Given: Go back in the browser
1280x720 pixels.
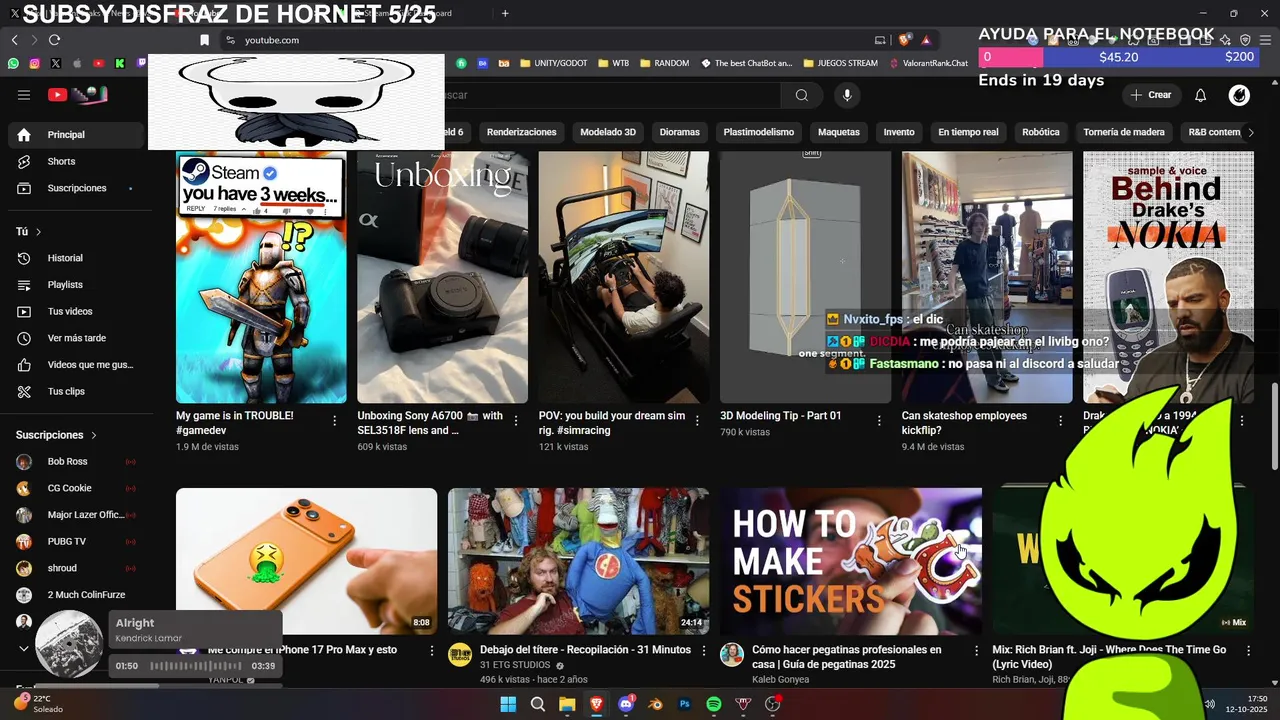Looking at the screenshot, I should point(14,40).
